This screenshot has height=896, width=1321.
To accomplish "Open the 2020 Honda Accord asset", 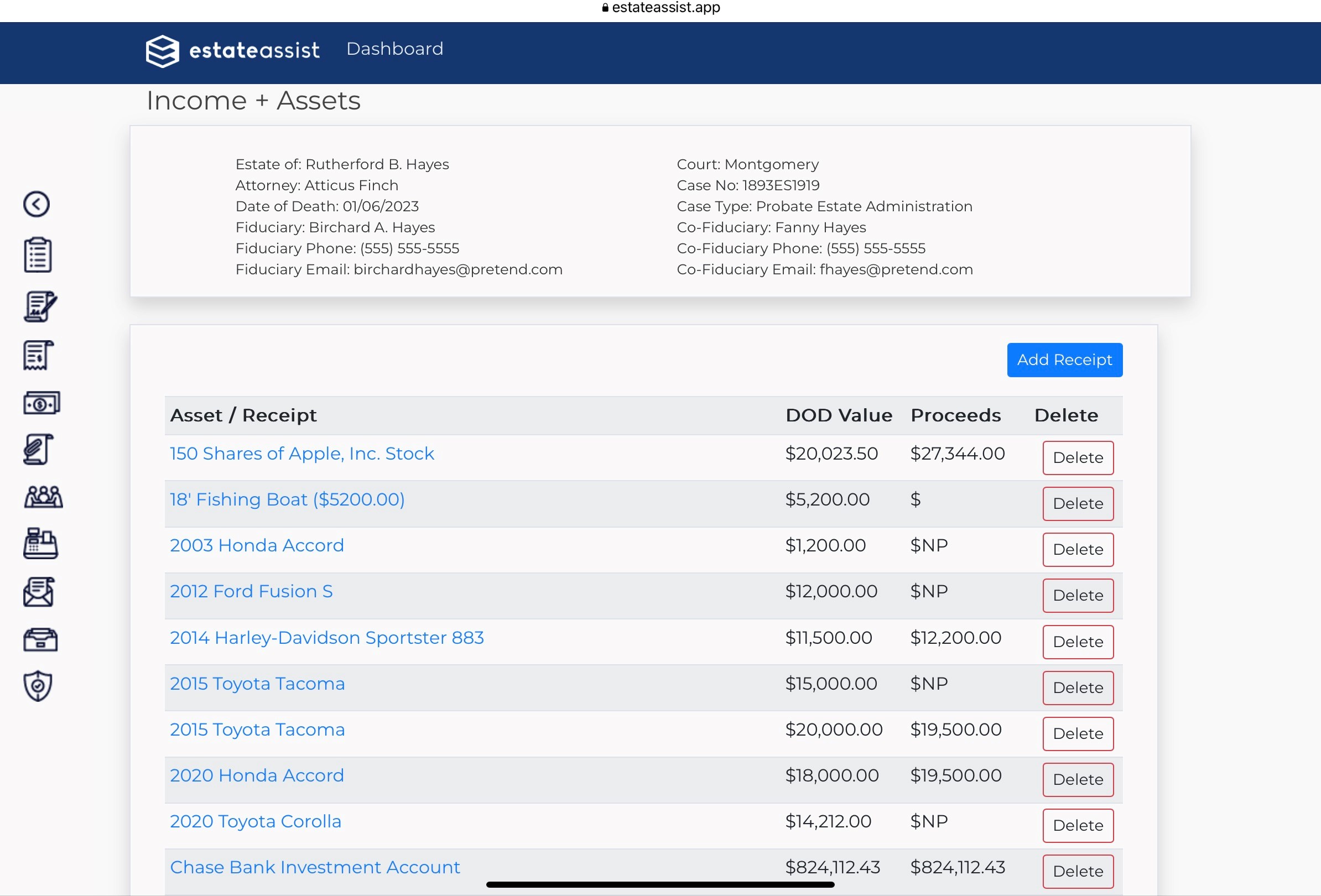I will [x=257, y=775].
